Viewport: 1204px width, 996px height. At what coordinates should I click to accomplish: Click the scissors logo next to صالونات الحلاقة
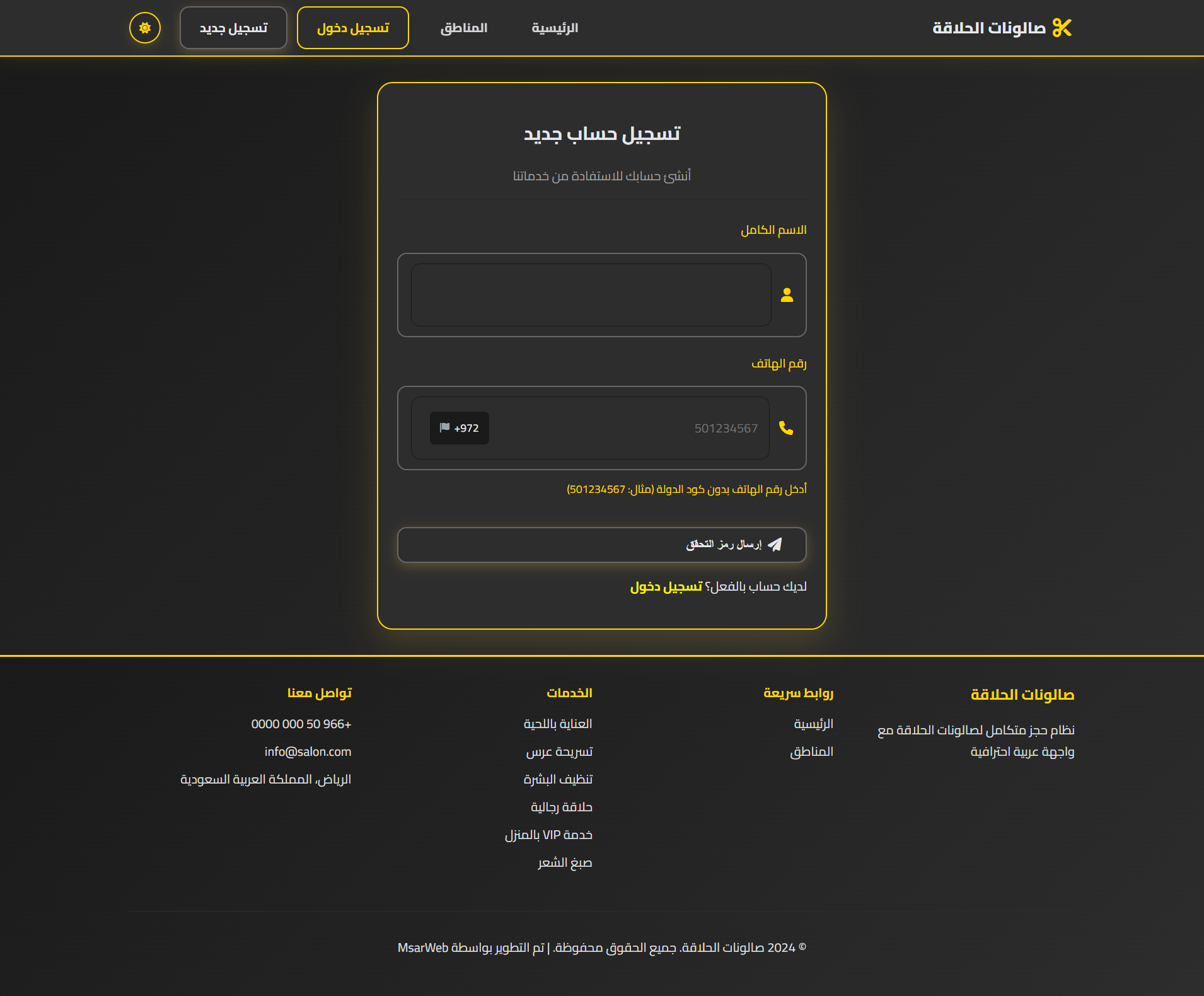tap(1063, 27)
